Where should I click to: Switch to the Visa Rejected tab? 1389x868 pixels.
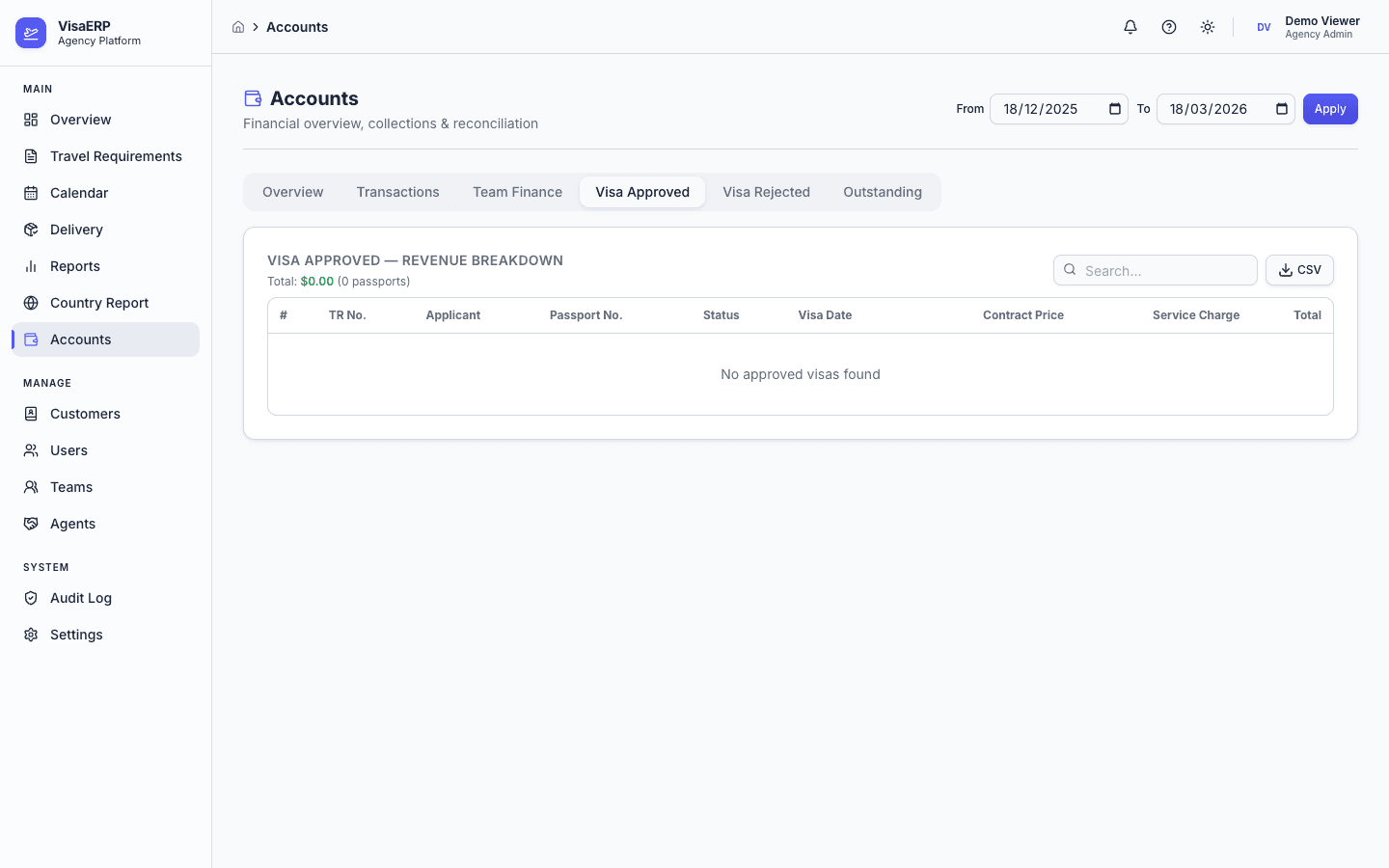766,192
